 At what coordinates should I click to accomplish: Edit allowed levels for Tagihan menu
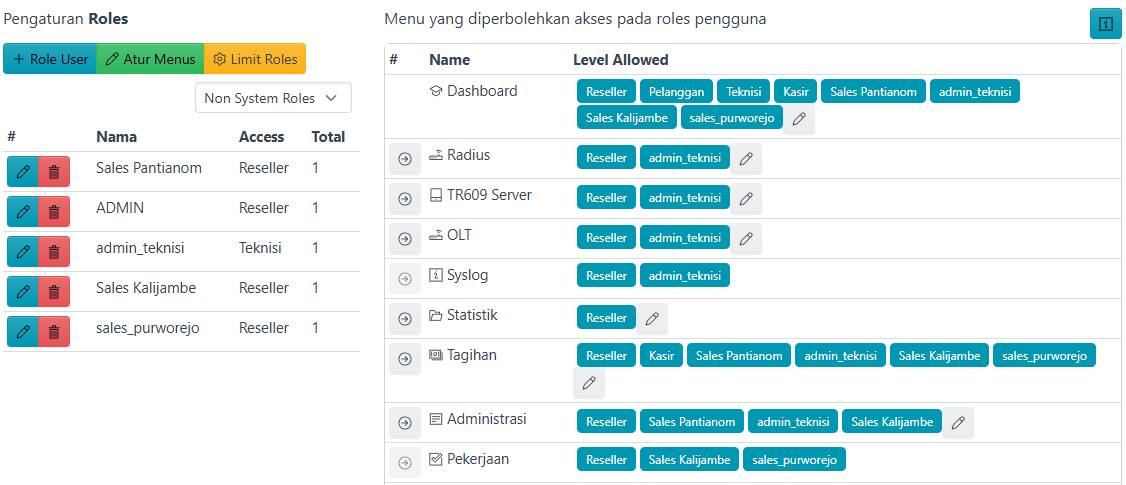(589, 384)
